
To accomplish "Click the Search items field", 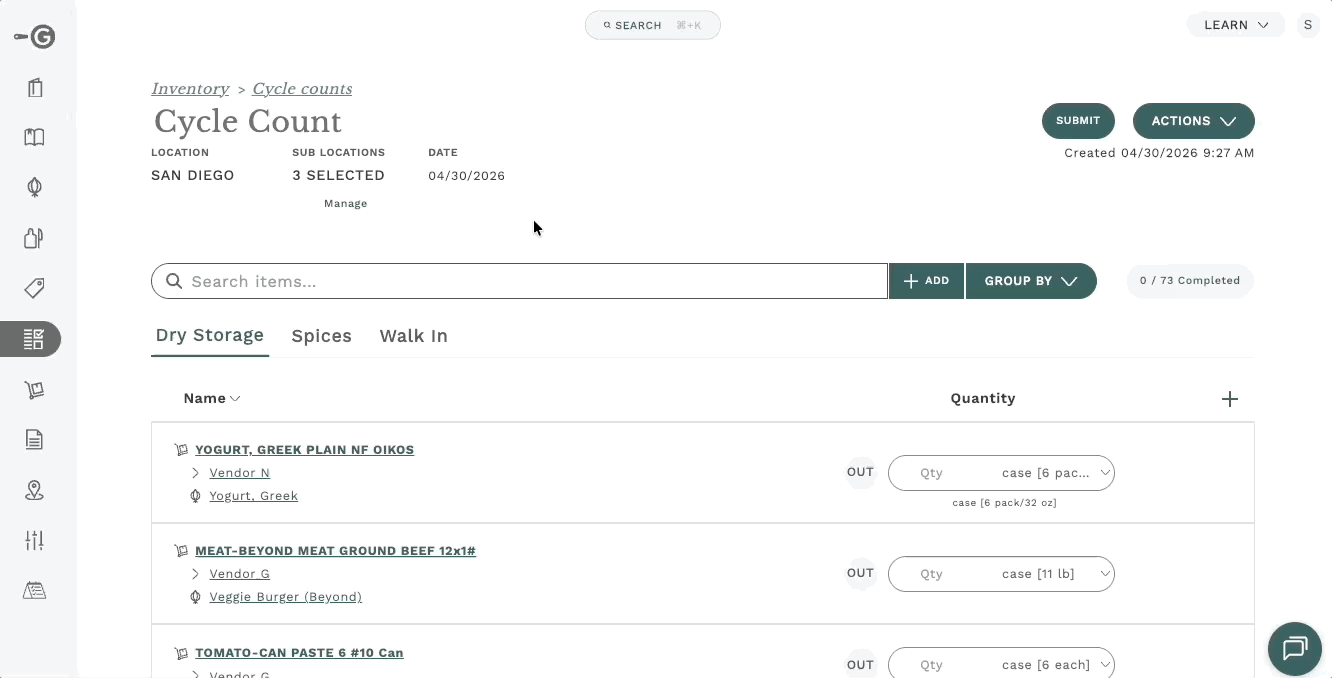I will (519, 281).
